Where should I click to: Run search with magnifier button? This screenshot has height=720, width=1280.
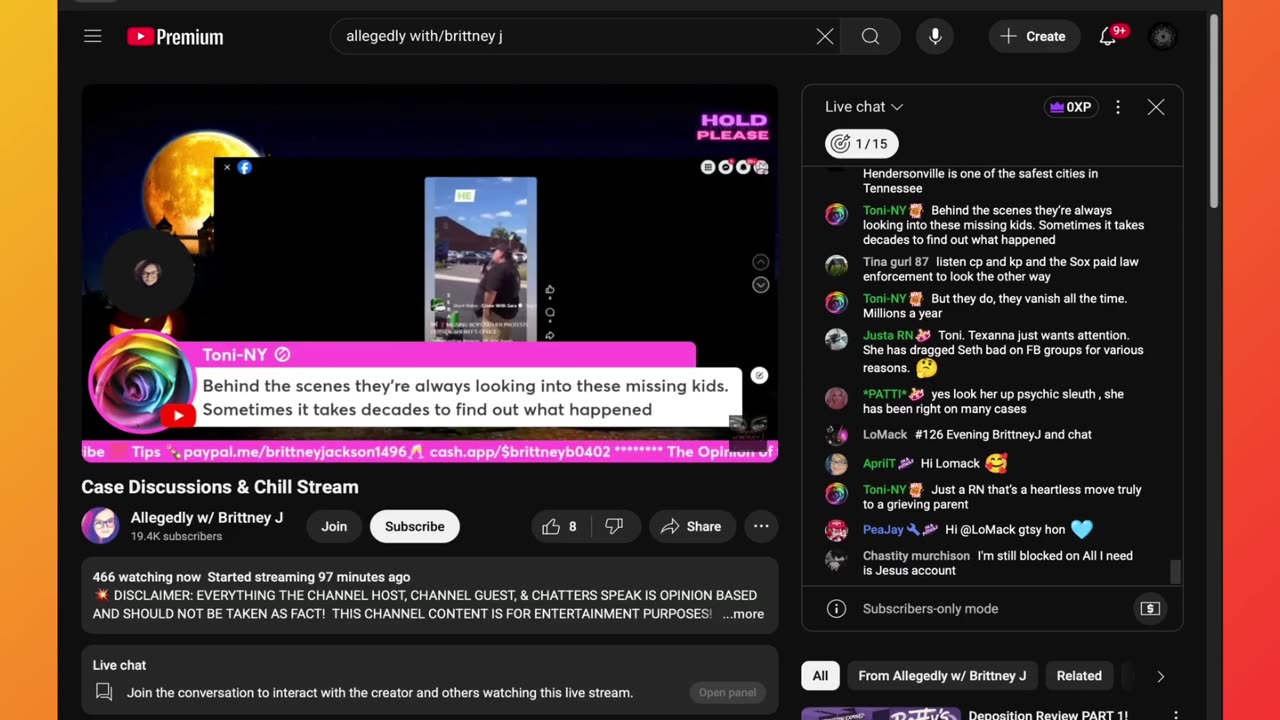coord(871,36)
